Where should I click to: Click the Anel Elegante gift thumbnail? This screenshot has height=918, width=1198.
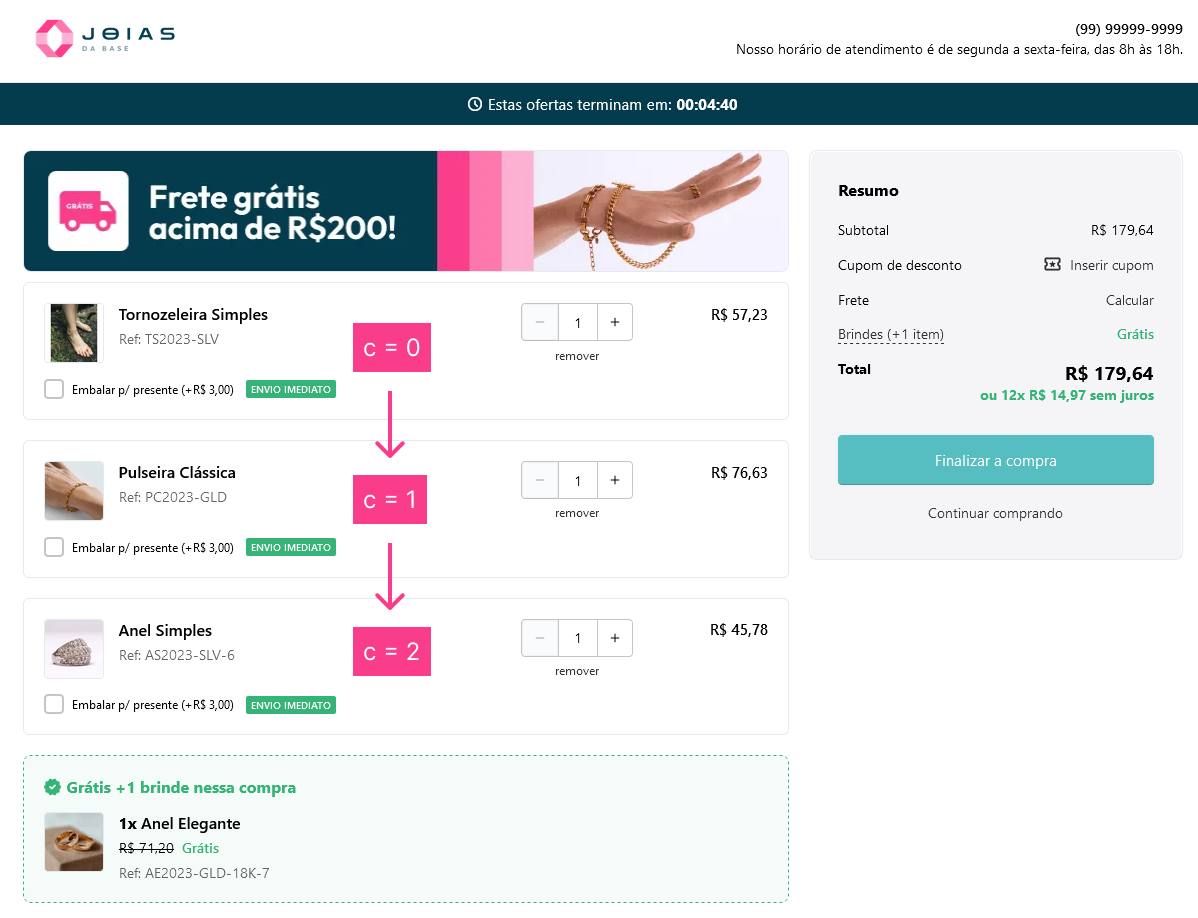pyautogui.click(x=74, y=842)
